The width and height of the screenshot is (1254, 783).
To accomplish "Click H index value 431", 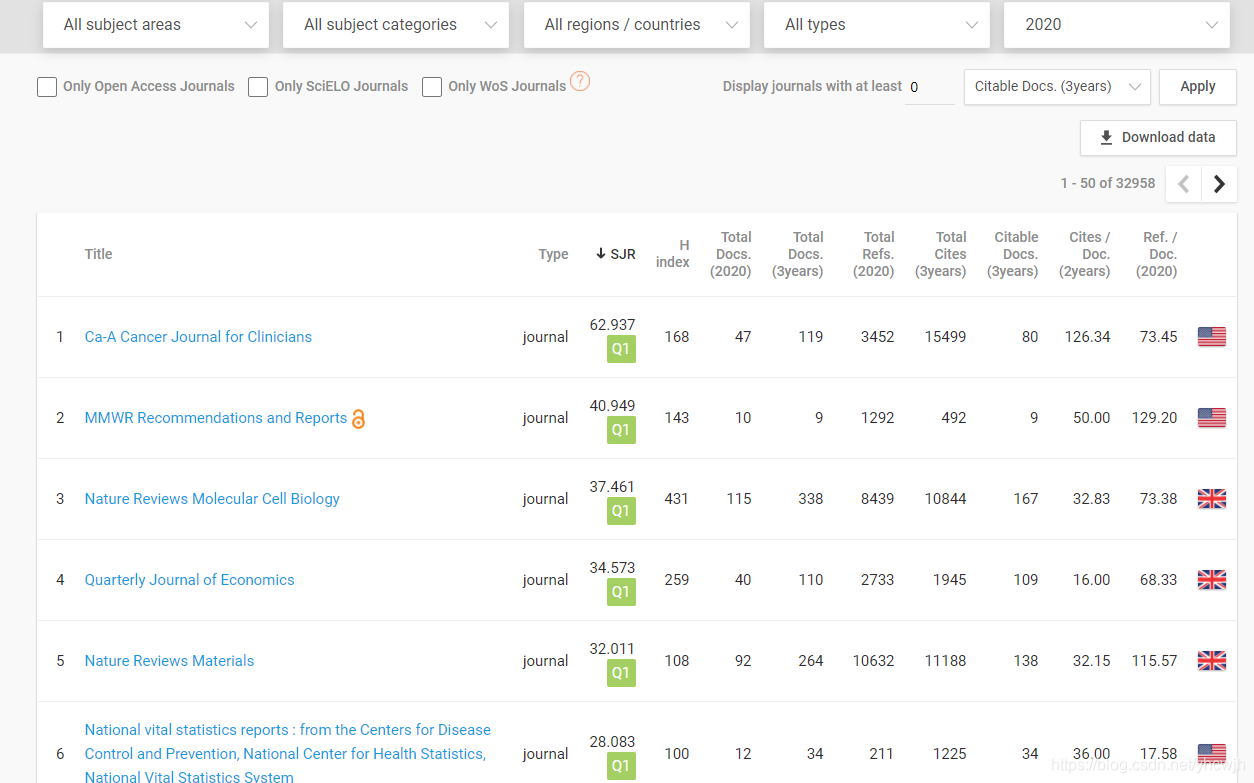I will tap(677, 499).
